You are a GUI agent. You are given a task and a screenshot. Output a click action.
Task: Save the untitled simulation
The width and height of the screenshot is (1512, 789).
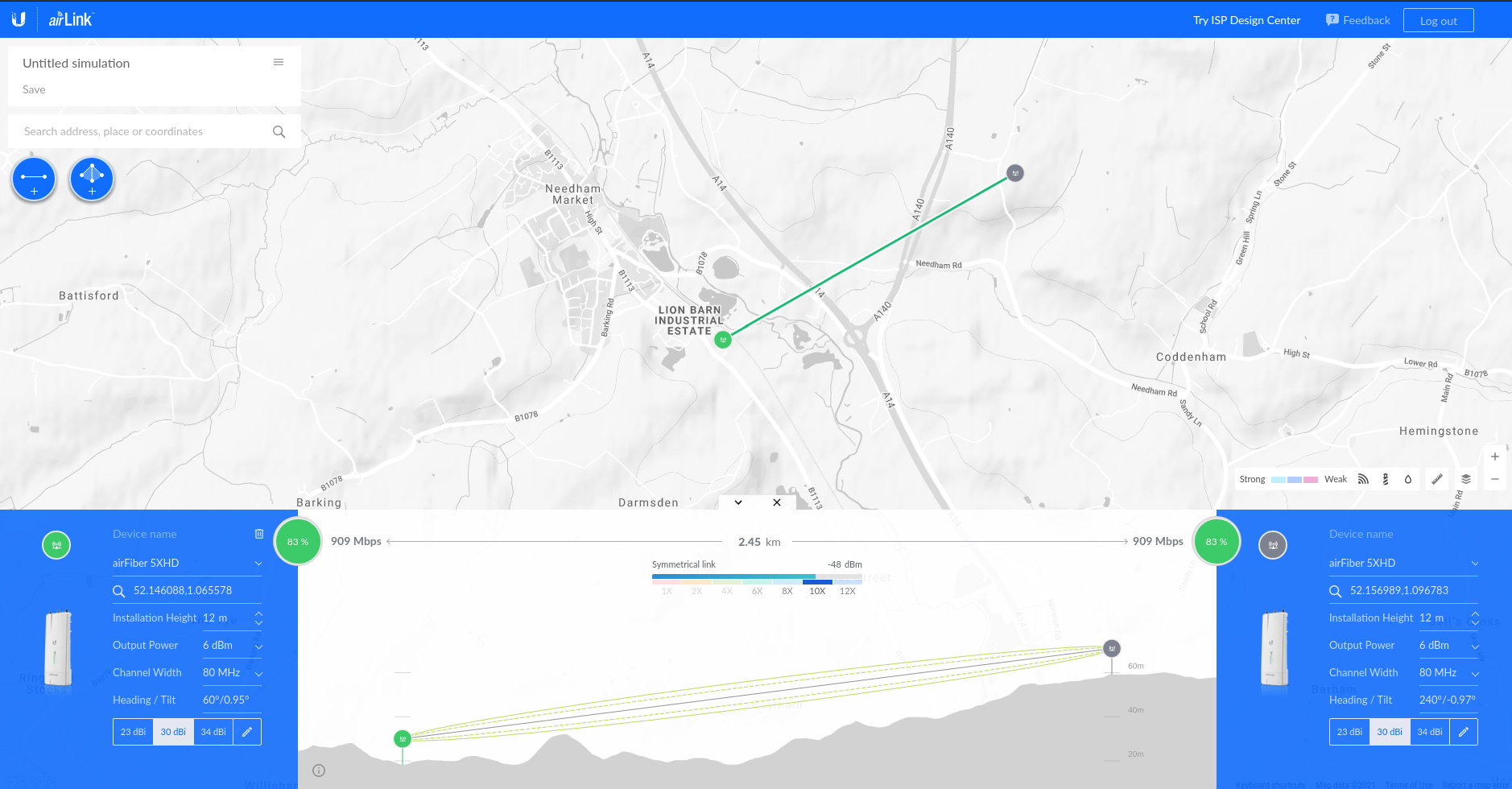tap(34, 89)
